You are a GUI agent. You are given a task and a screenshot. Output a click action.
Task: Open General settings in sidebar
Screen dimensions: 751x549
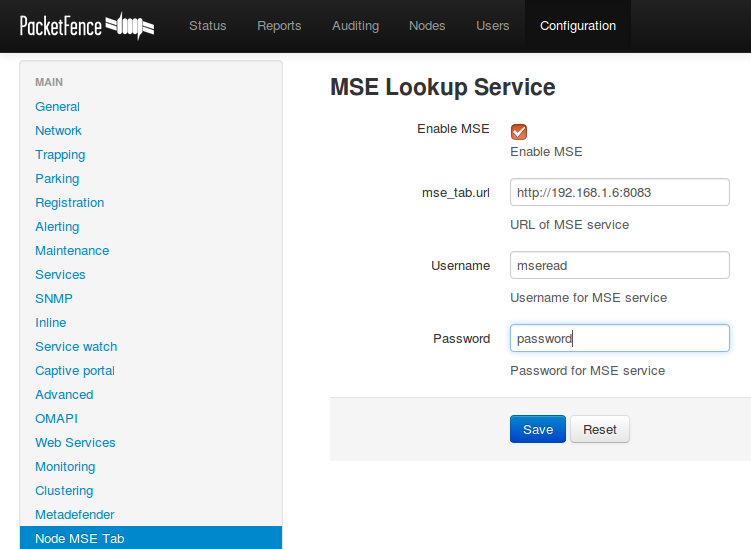pyautogui.click(x=57, y=106)
